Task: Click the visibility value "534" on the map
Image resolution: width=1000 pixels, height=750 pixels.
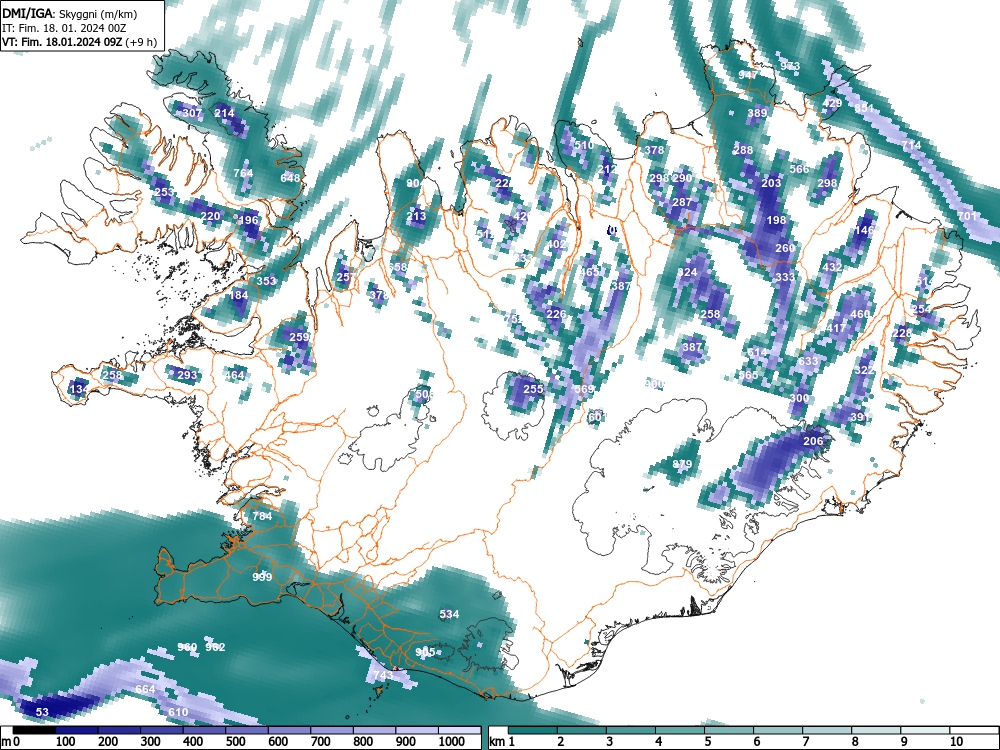Action: point(449,614)
